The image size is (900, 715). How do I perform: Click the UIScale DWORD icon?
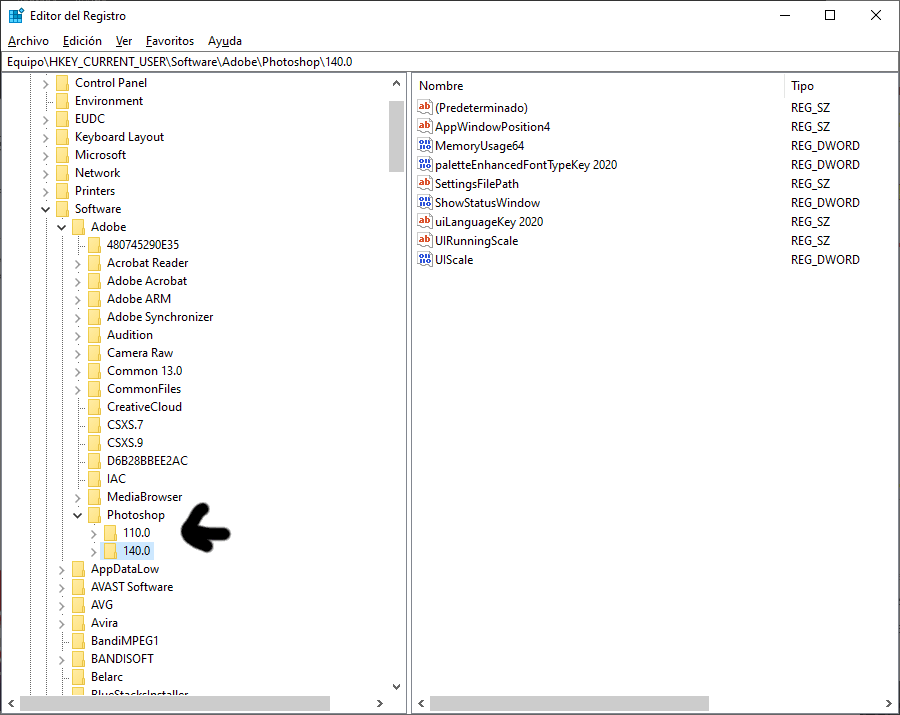point(425,259)
